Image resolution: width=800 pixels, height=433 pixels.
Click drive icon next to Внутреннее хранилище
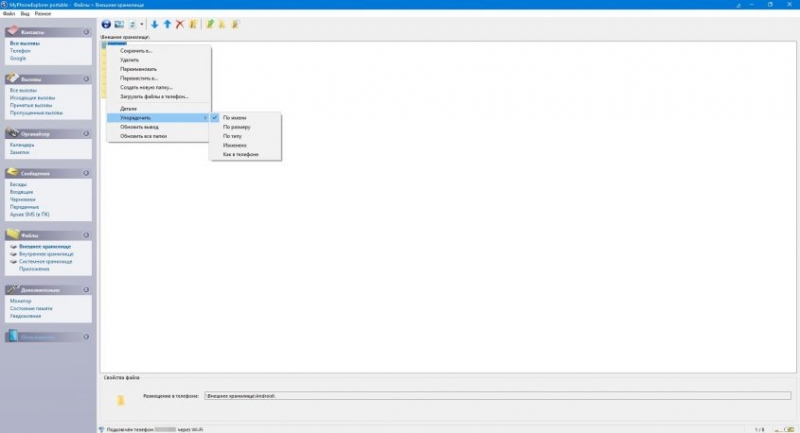coord(14,254)
